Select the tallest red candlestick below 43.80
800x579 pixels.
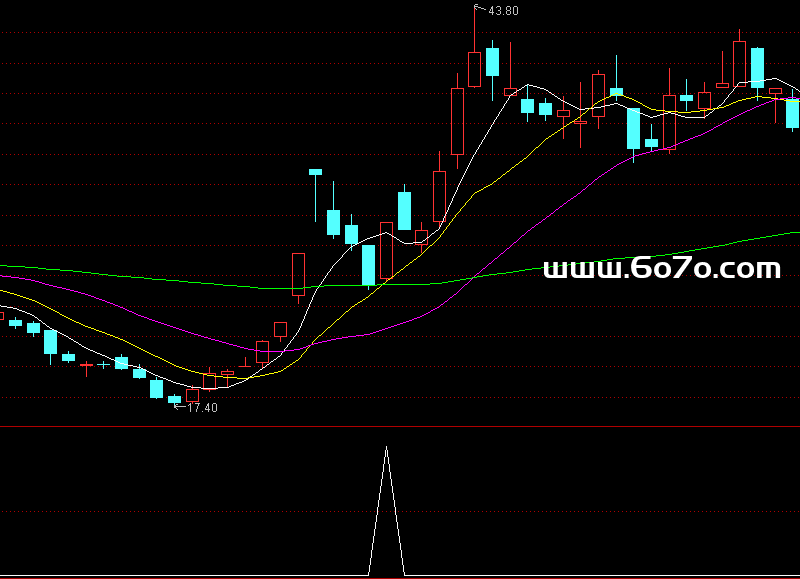[x=457, y=121]
